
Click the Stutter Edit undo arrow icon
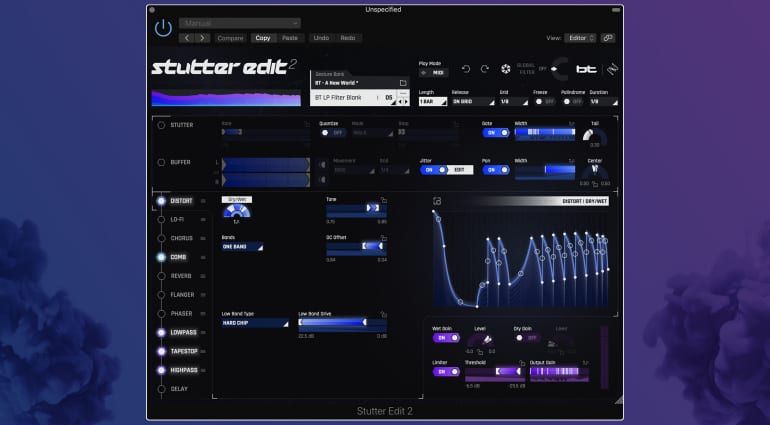click(x=466, y=69)
